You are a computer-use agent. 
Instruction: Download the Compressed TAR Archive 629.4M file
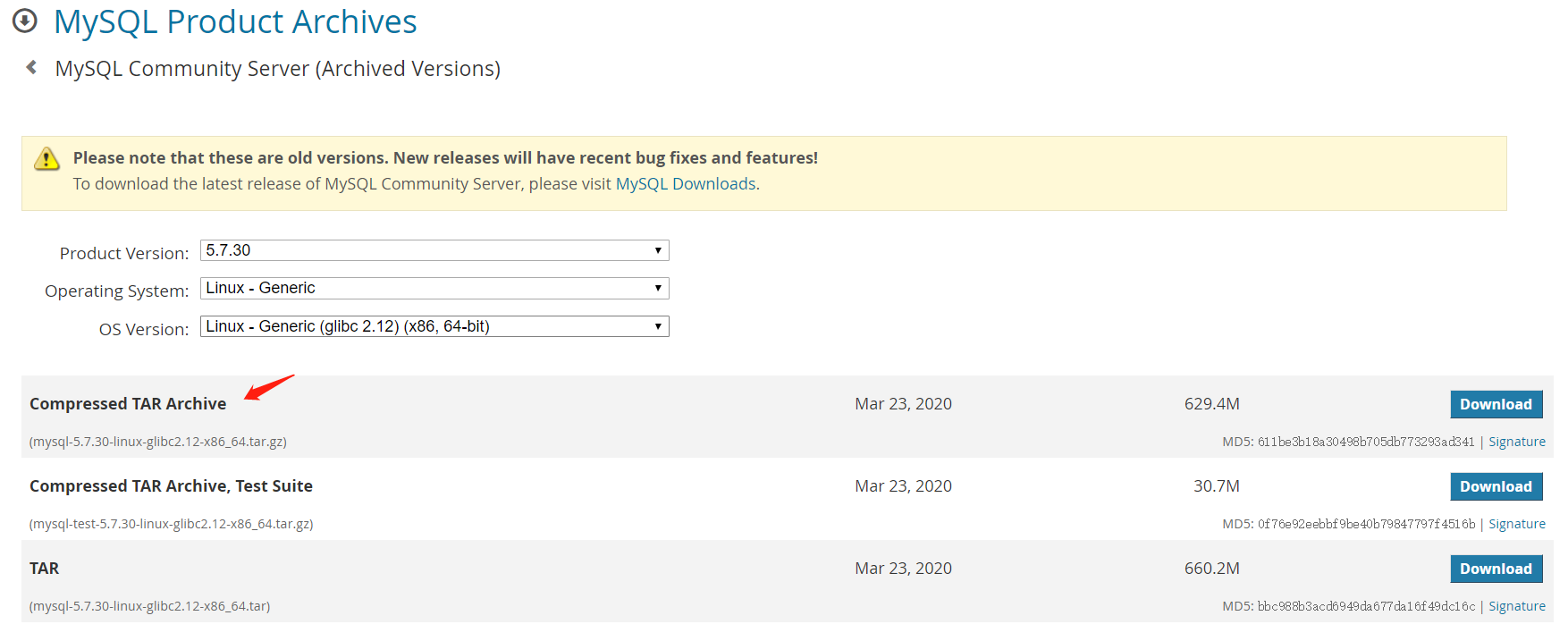tap(1496, 404)
